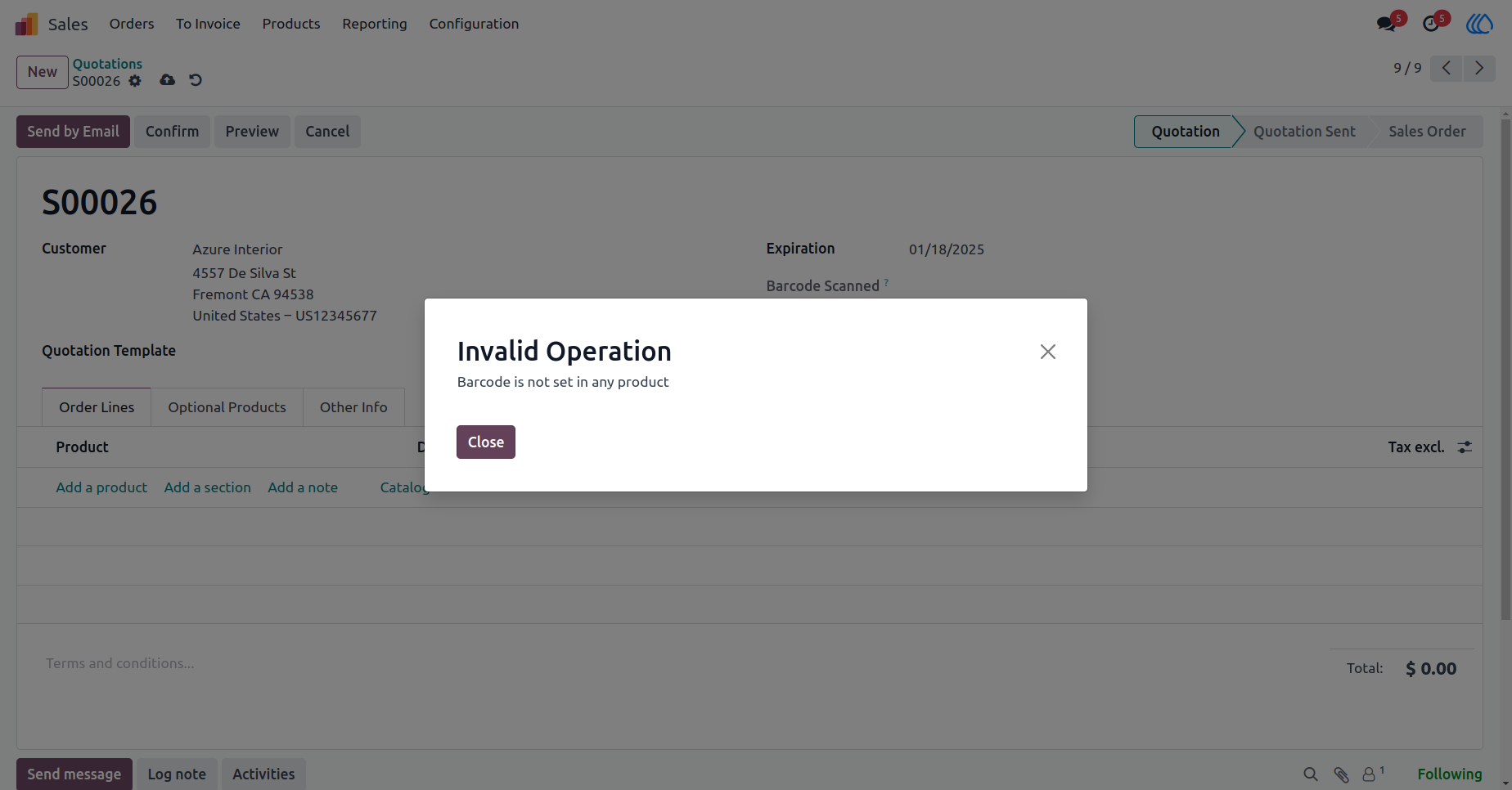Open the user profile avatar icon

point(1479,24)
